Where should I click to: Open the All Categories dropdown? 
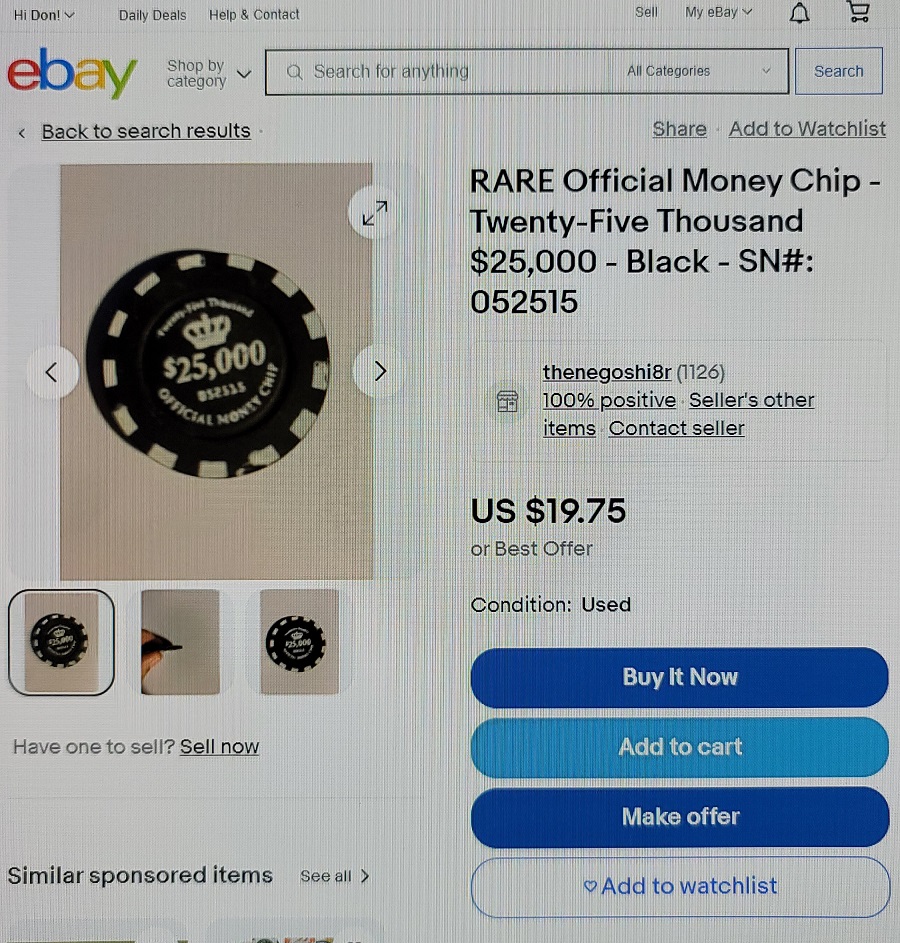tap(699, 71)
